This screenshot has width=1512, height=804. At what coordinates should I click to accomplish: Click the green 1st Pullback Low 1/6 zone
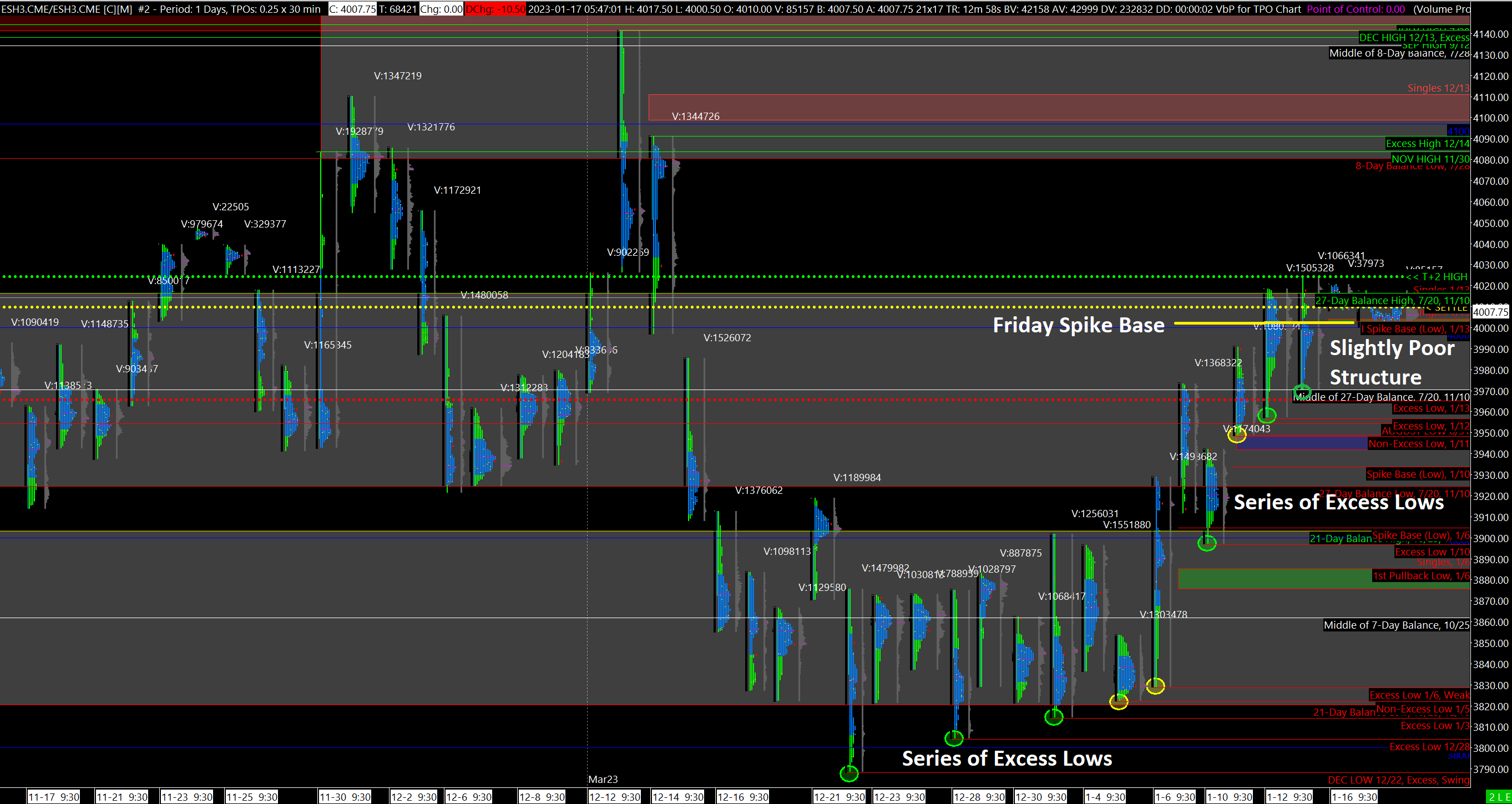coord(1274,578)
